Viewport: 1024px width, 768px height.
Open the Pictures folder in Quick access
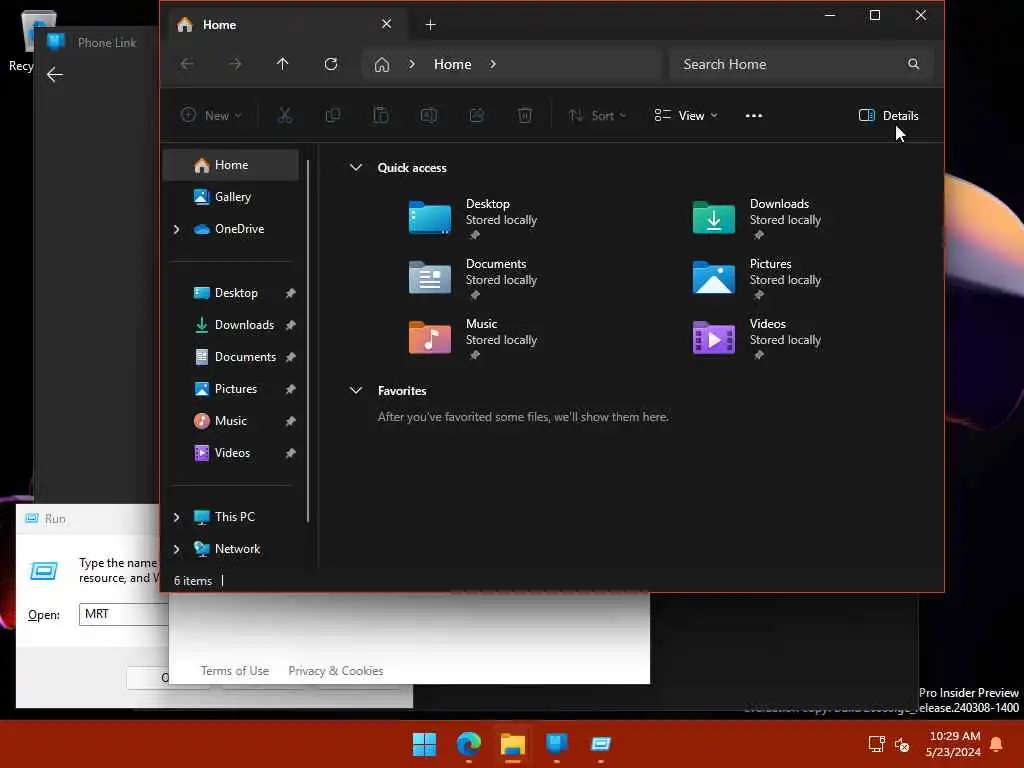click(756, 278)
